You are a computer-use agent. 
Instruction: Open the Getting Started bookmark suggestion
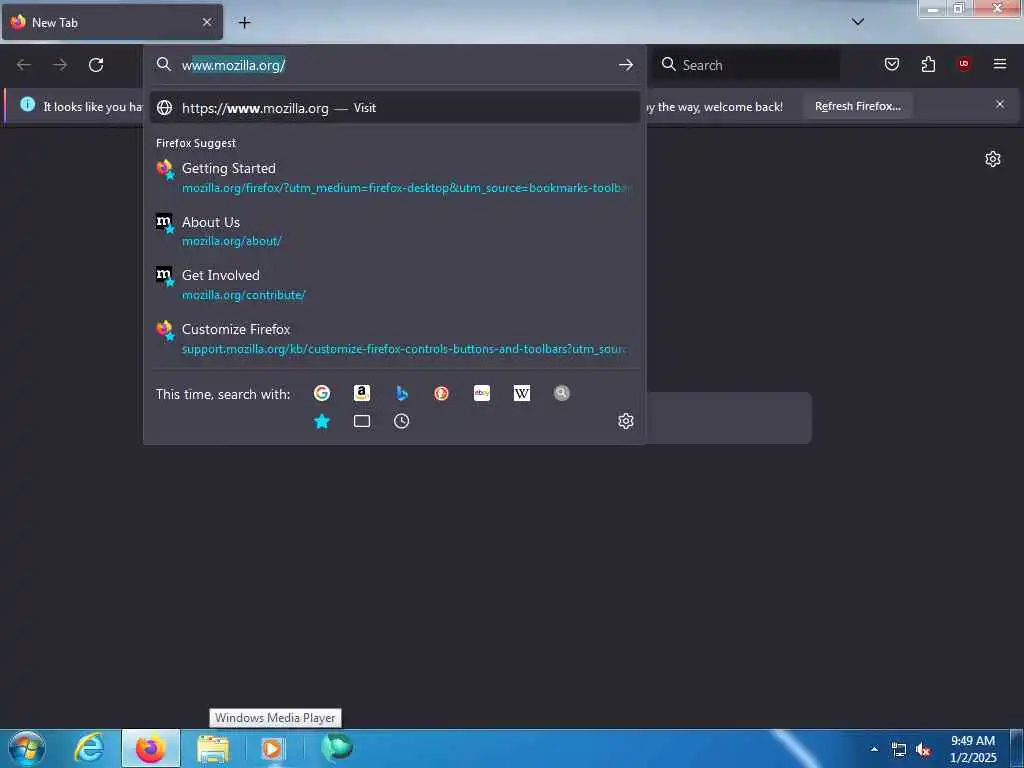(394, 178)
